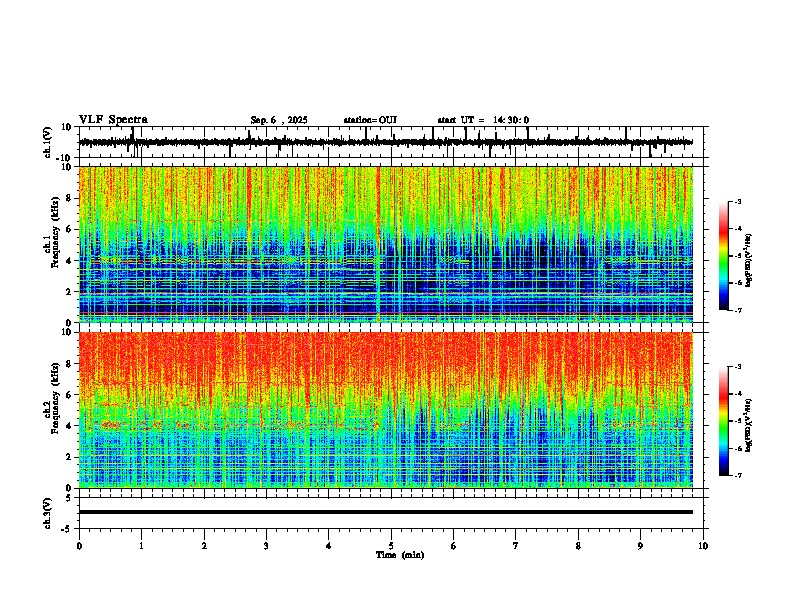Click the "-3" label on ch.1 colorbar

(737, 201)
